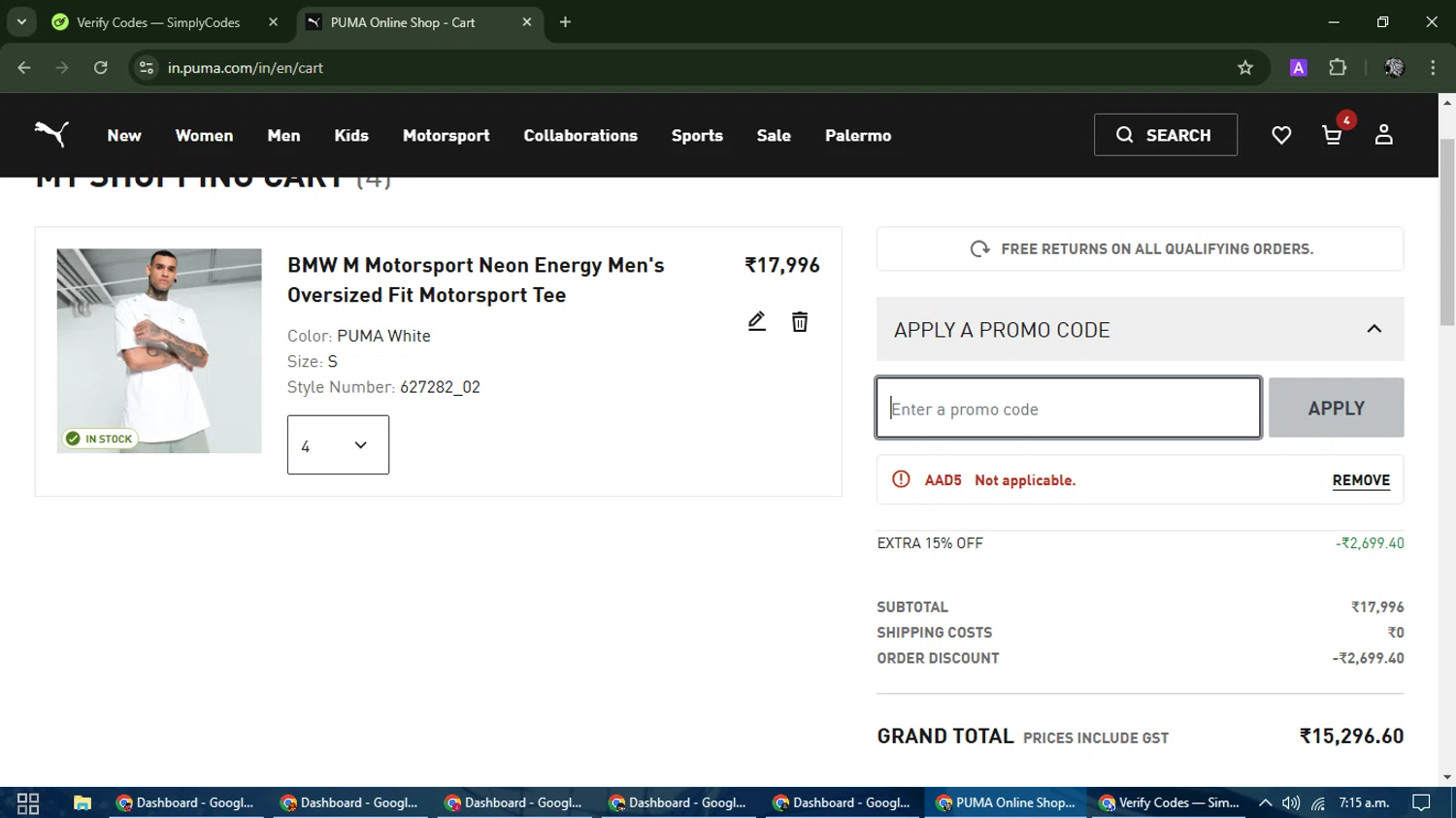
Task: Open the Women menu
Action: click(204, 135)
